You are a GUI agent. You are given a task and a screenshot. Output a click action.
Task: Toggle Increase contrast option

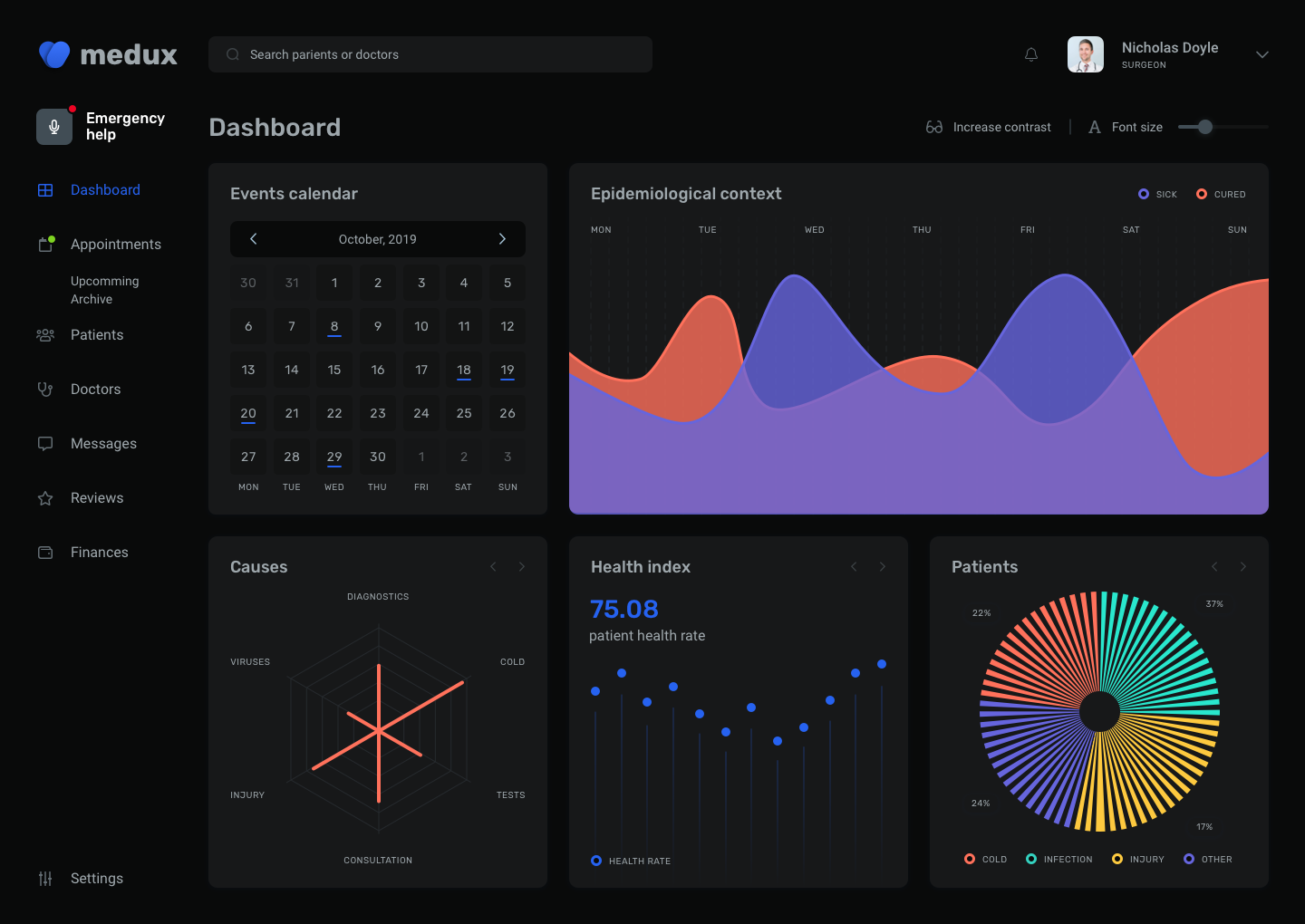(989, 127)
